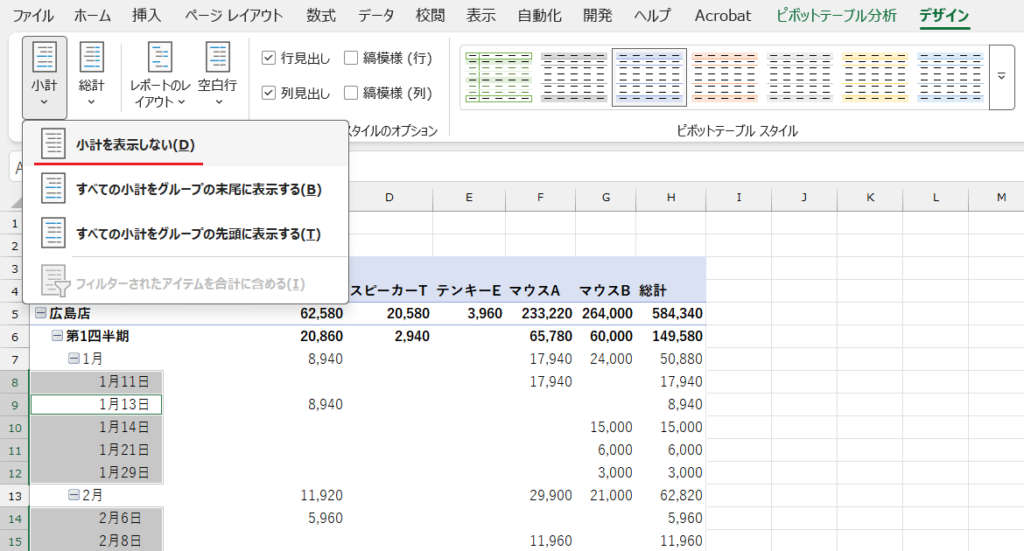This screenshot has height=551, width=1024.
Task: Apply the orange pivot table style
Action: (724, 77)
